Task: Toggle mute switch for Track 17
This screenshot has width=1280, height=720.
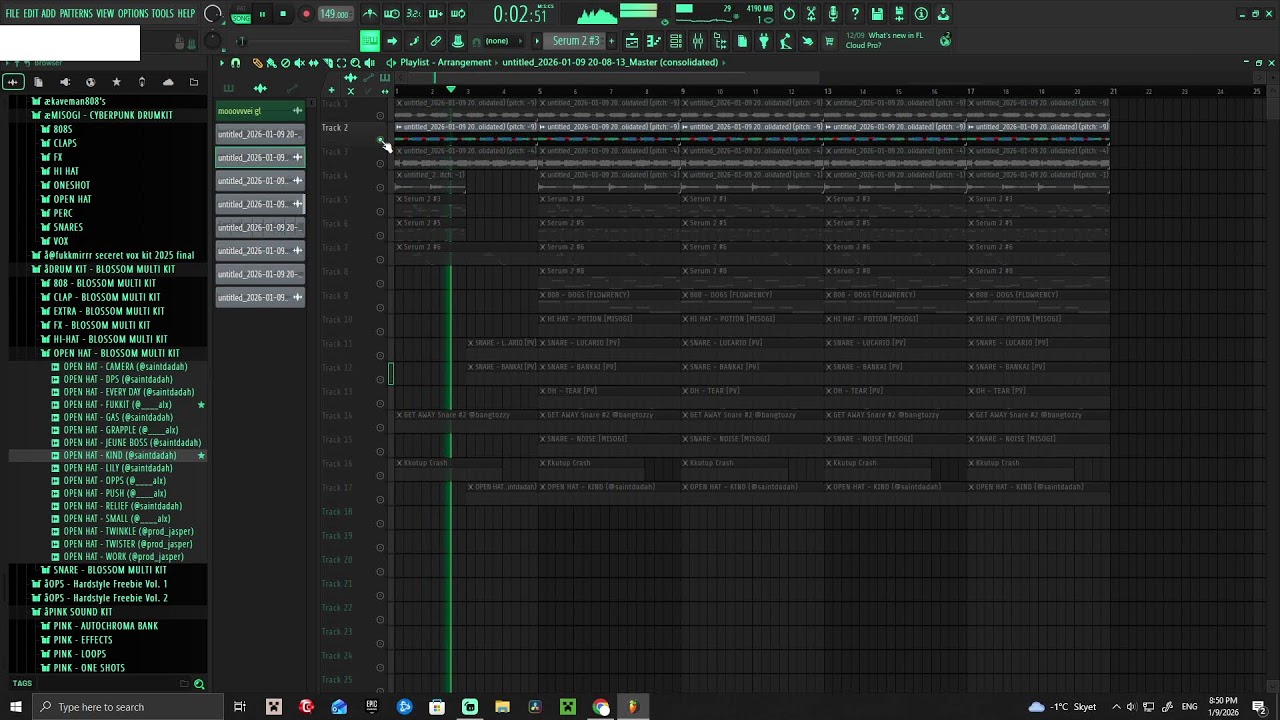Action: [380, 499]
